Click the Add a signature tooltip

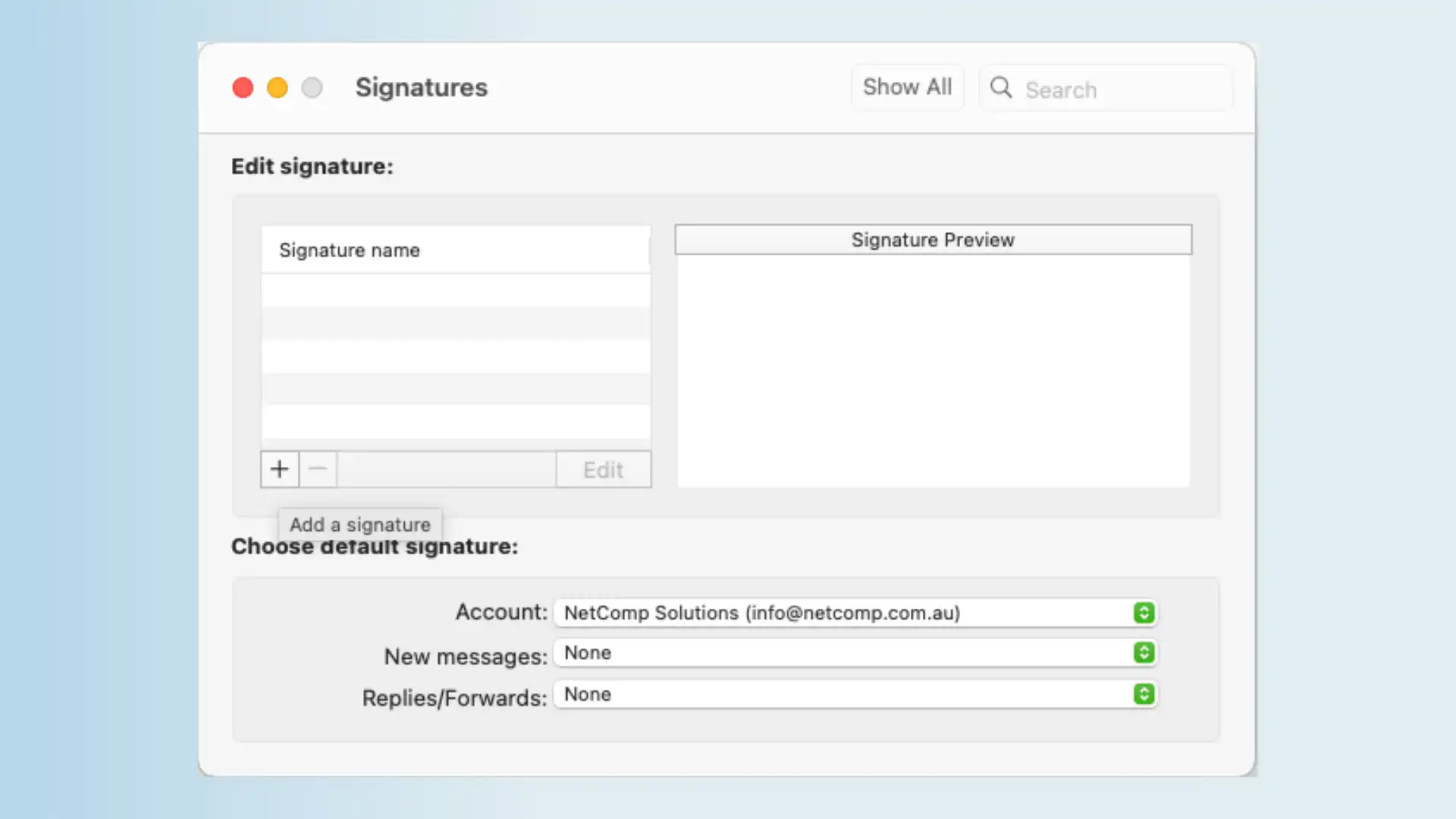pyautogui.click(x=359, y=524)
